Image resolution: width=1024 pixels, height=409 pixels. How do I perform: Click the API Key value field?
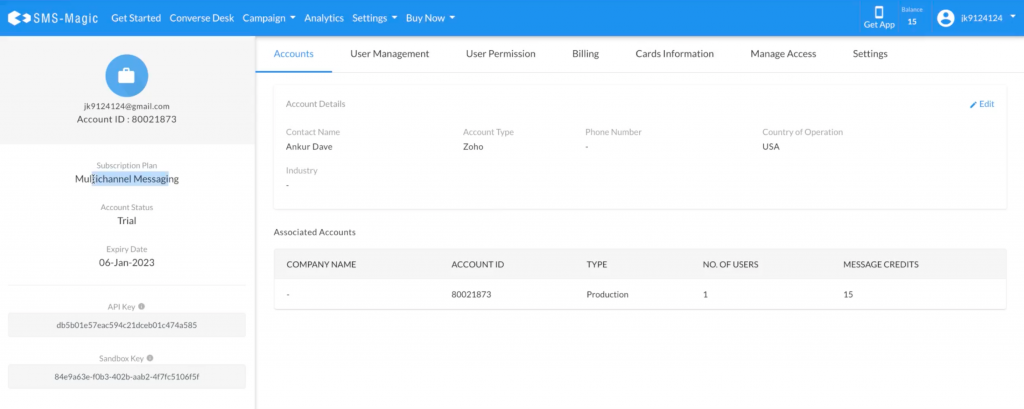pos(126,325)
